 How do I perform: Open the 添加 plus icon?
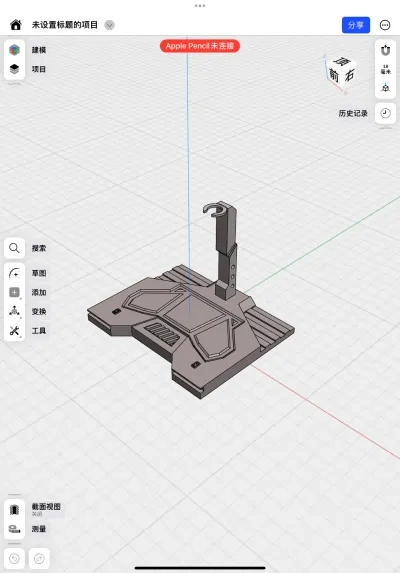(14, 292)
